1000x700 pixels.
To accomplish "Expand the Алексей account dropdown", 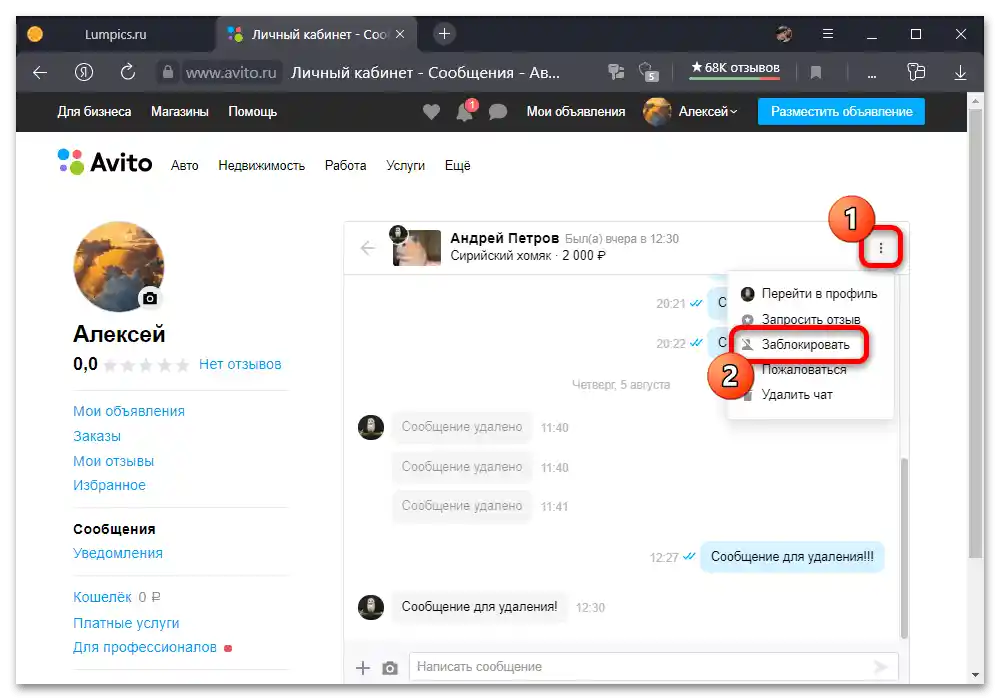I will click(707, 112).
